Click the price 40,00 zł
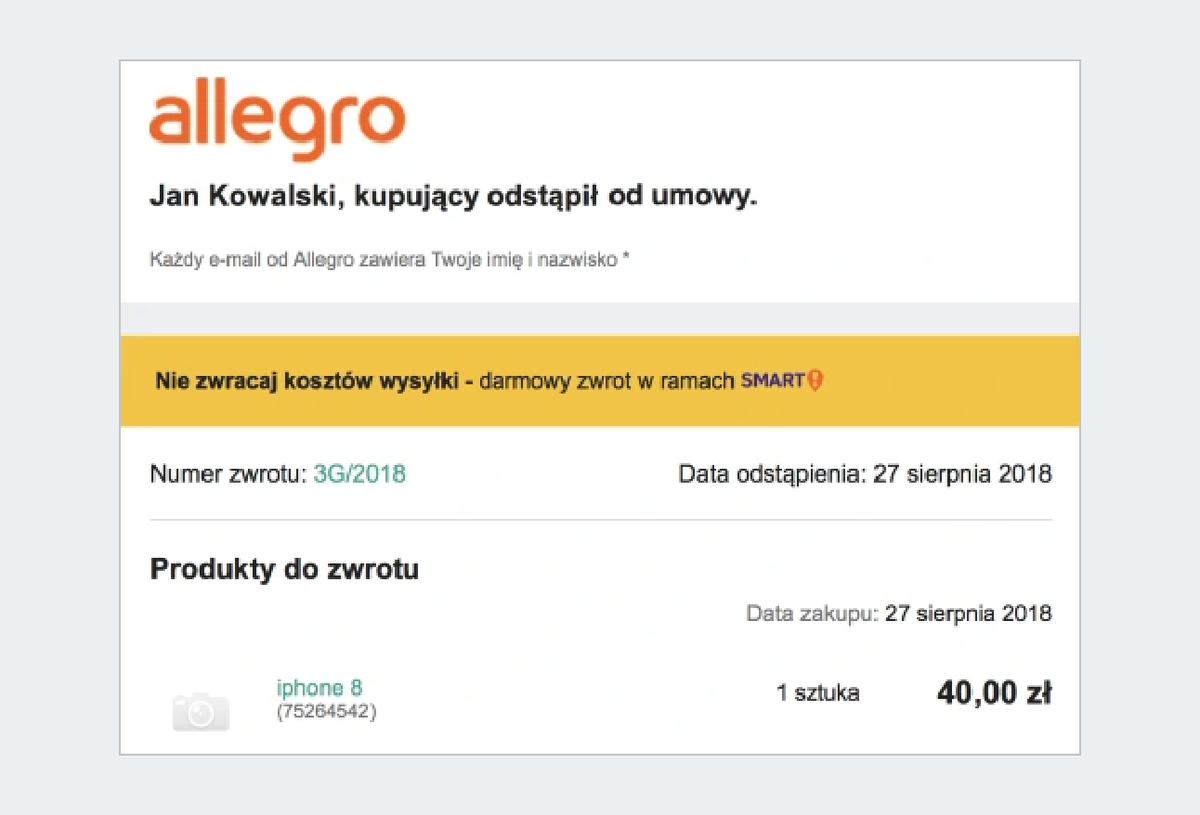The width and height of the screenshot is (1200, 815). point(994,693)
